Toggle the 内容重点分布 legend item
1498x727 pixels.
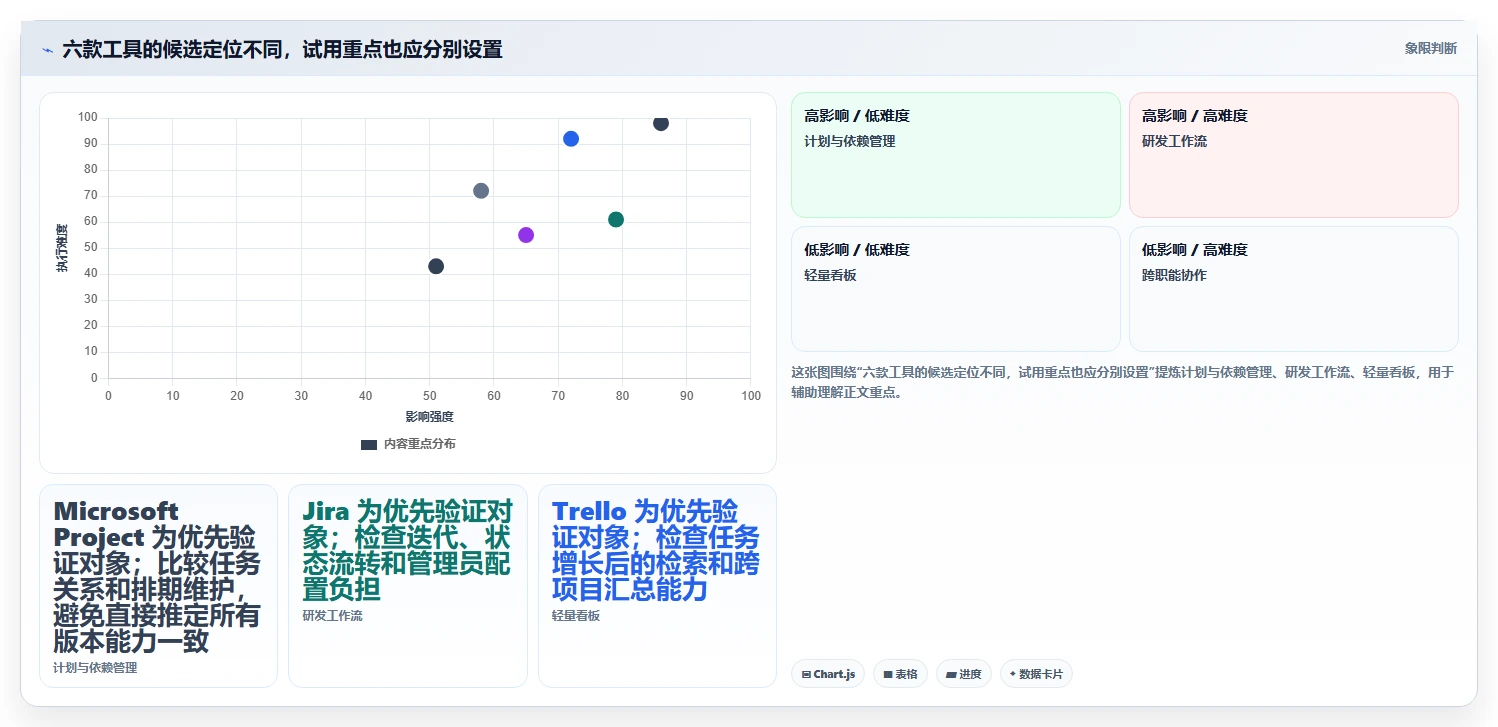tap(408, 444)
